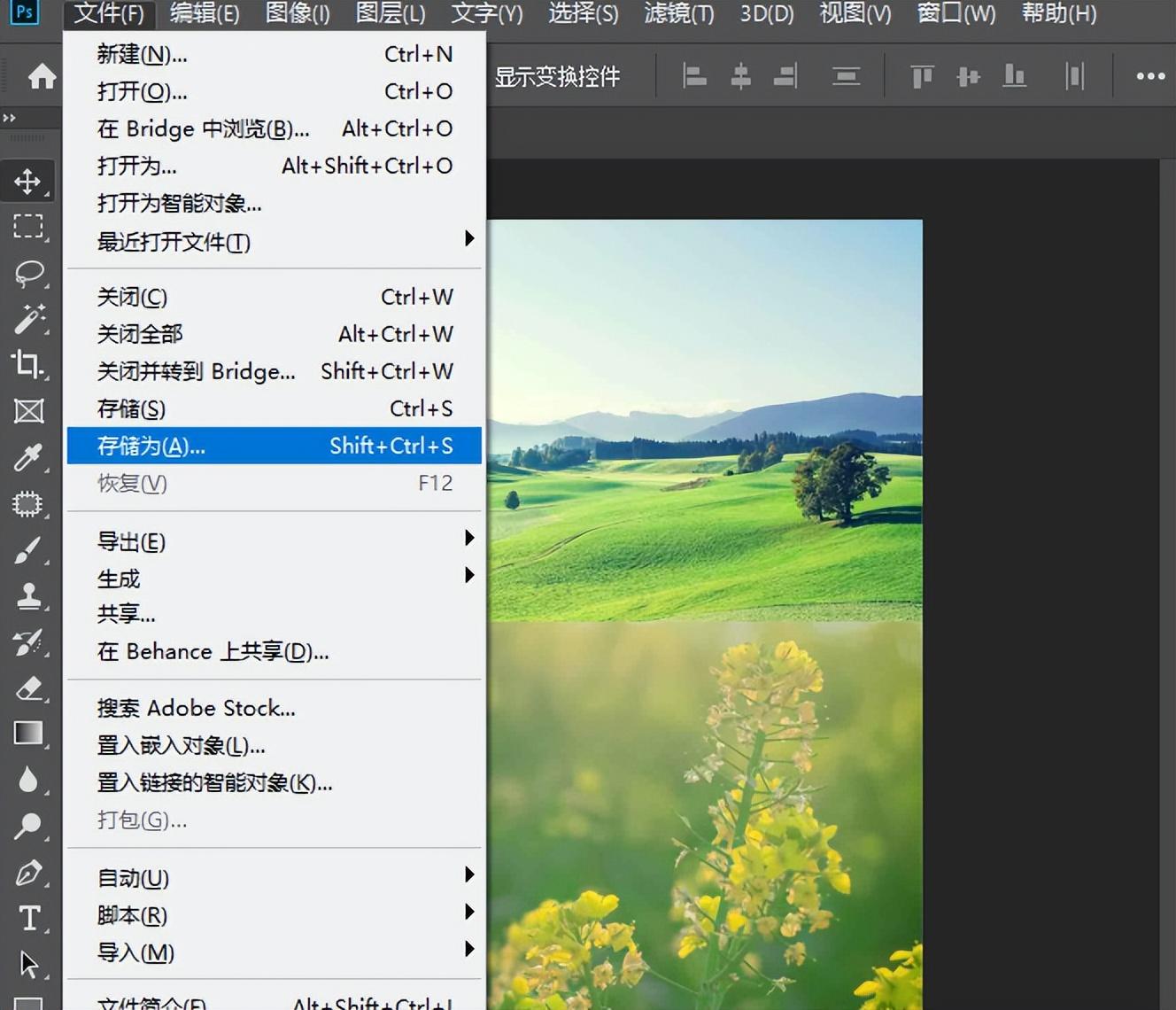
Task: Select the Path Selection tool
Action: click(27, 964)
